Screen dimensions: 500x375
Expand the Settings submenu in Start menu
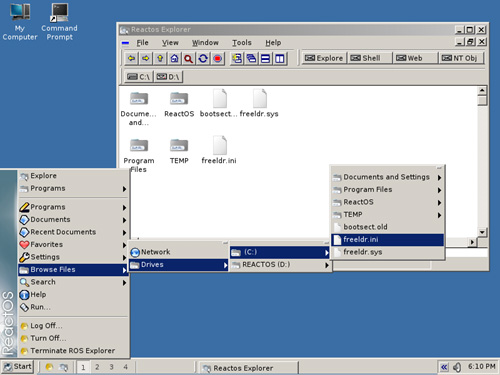click(x=73, y=257)
